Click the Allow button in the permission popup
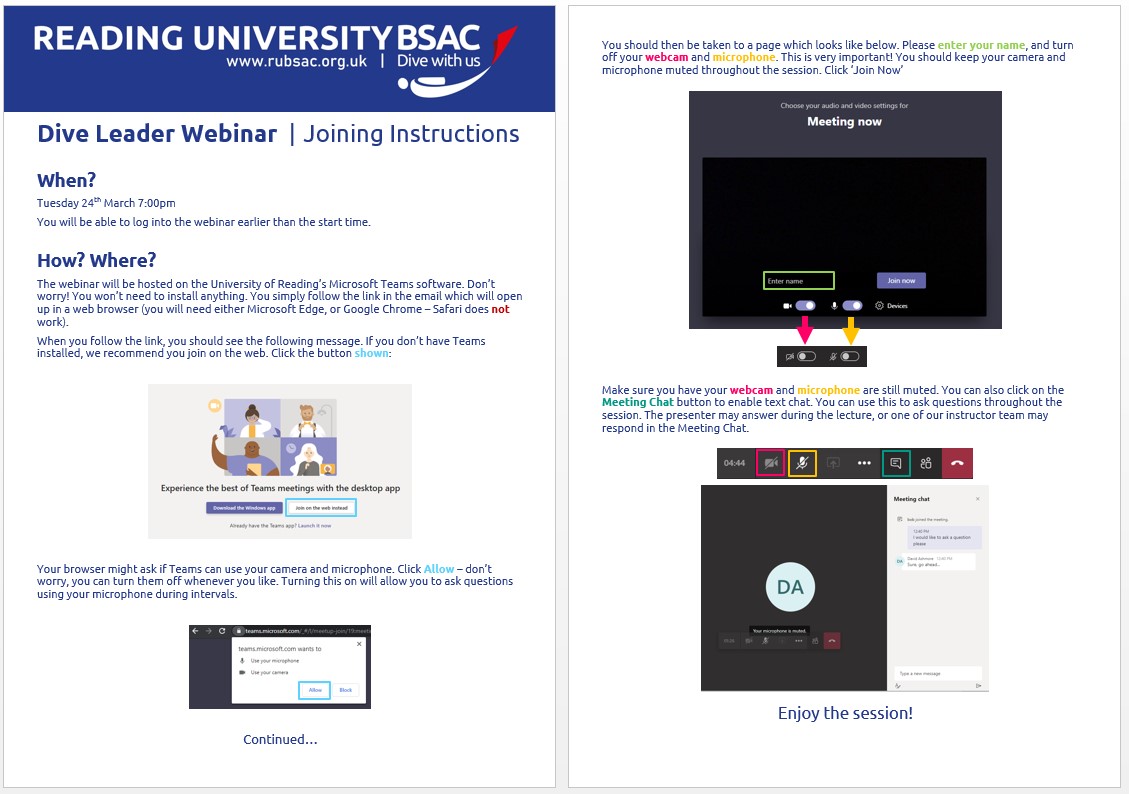This screenshot has height=794, width=1129. (x=315, y=690)
